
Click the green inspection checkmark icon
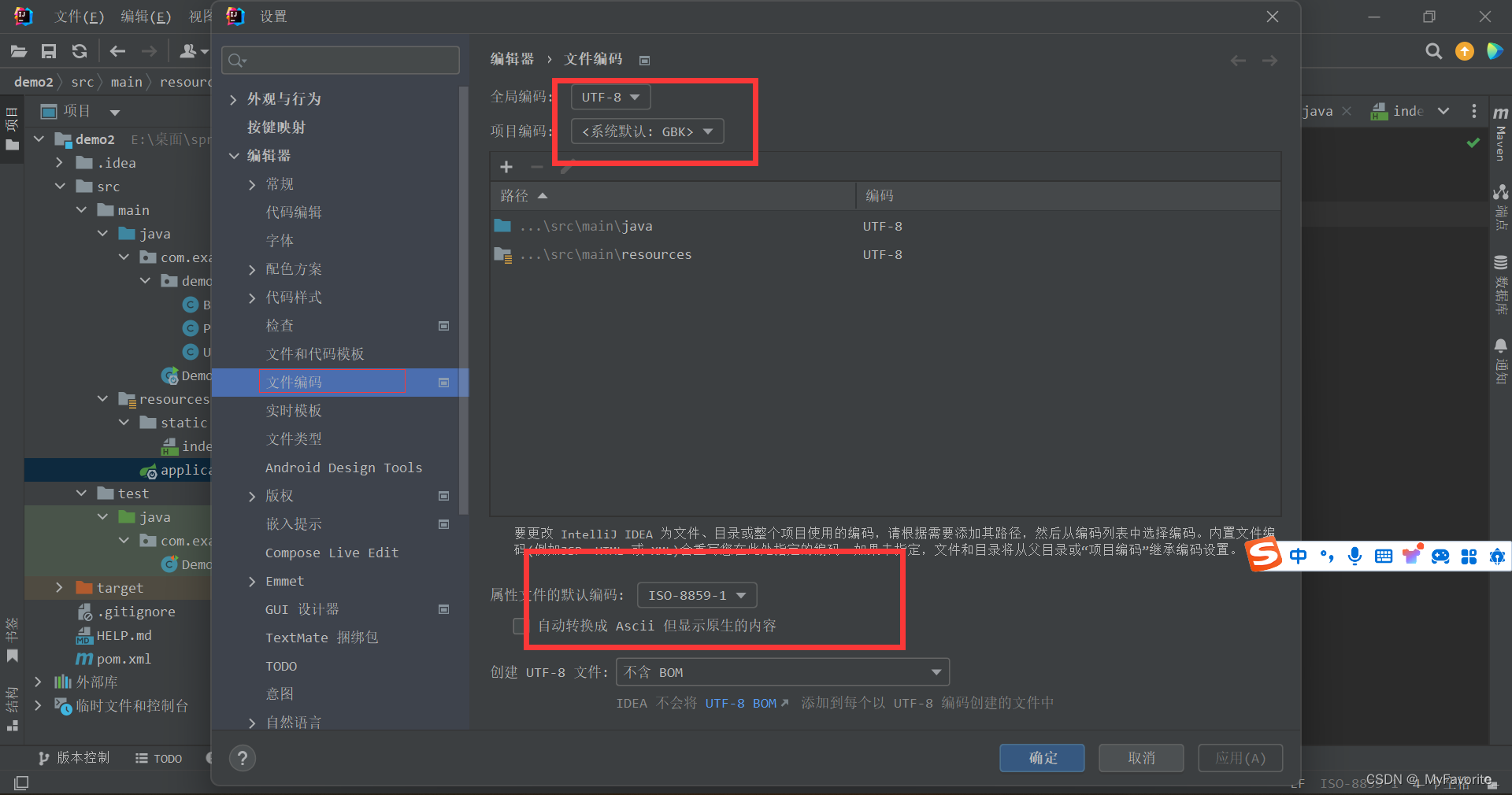tap(1473, 142)
